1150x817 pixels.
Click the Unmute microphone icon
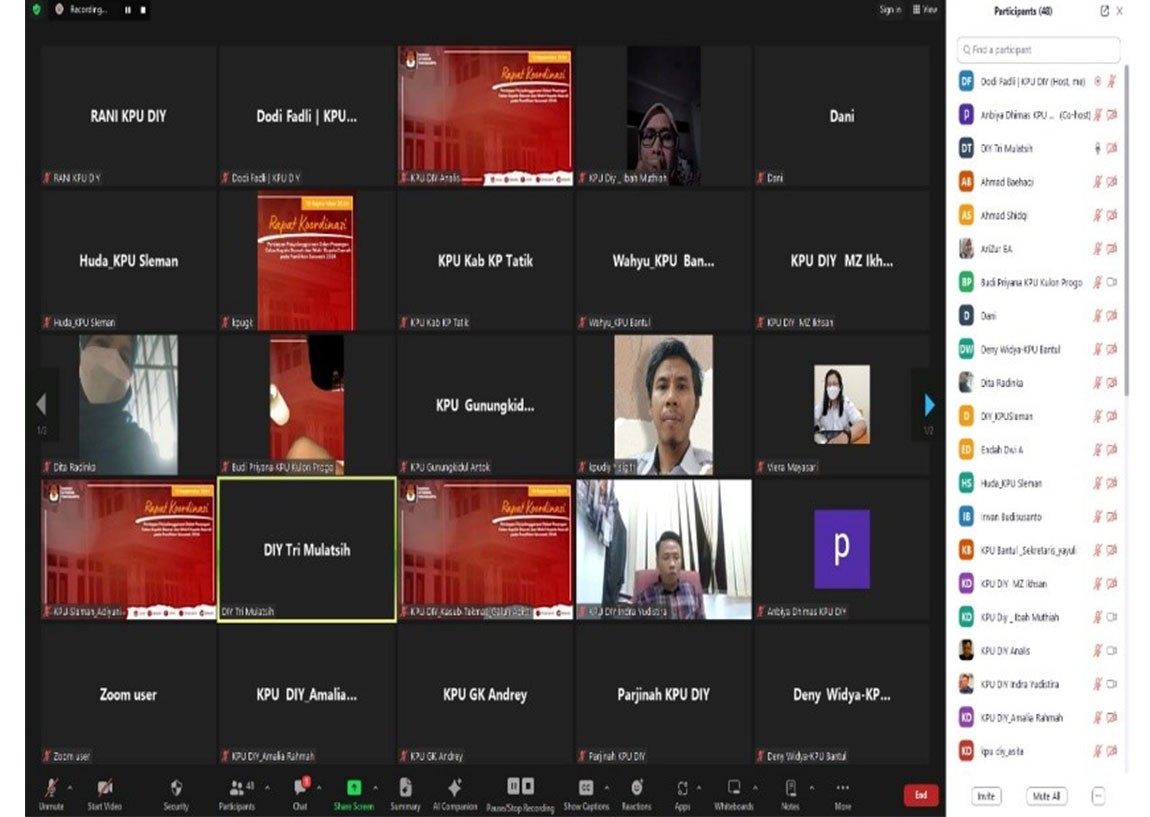pyautogui.click(x=51, y=788)
